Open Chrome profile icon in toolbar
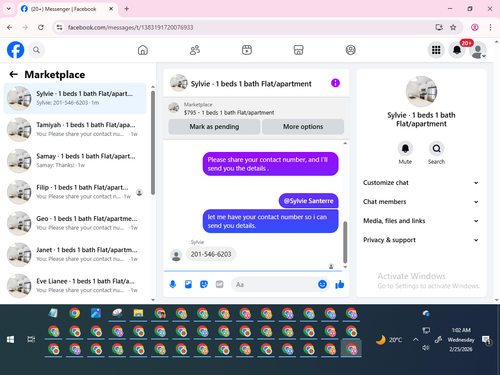Image resolution: width=500 pixels, height=375 pixels. click(475, 27)
